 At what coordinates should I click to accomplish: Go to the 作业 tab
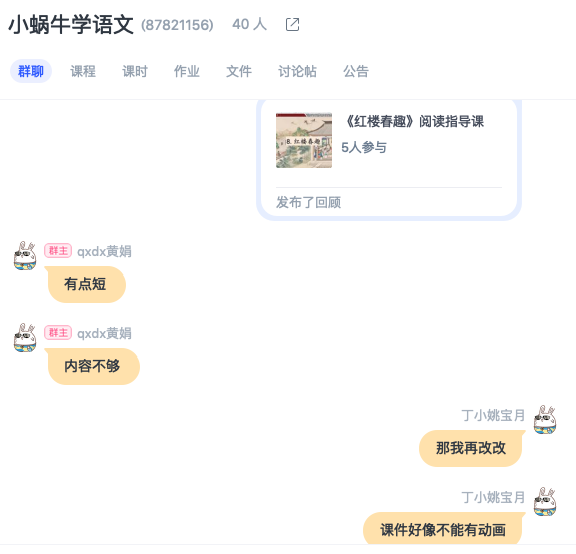click(187, 71)
